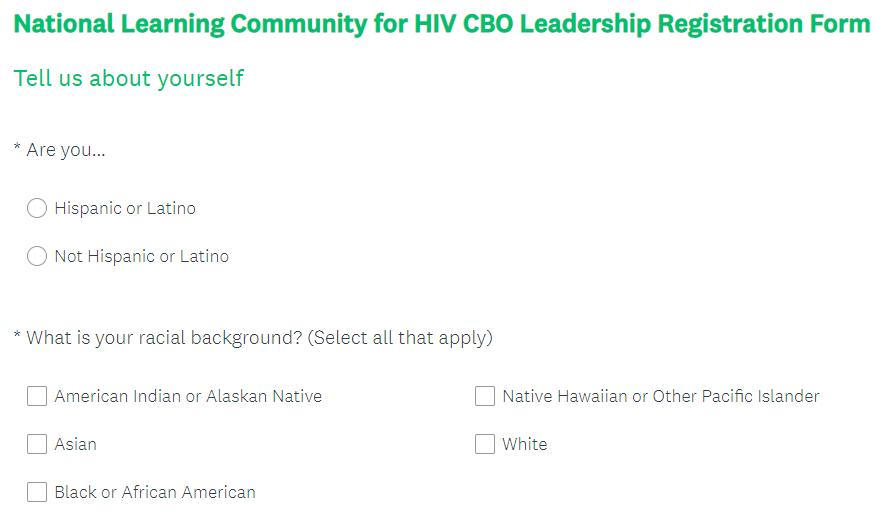The image size is (876, 517).
Task: Click the 'Hispanic or Latino' label text
Action: pyautogui.click(x=125, y=208)
